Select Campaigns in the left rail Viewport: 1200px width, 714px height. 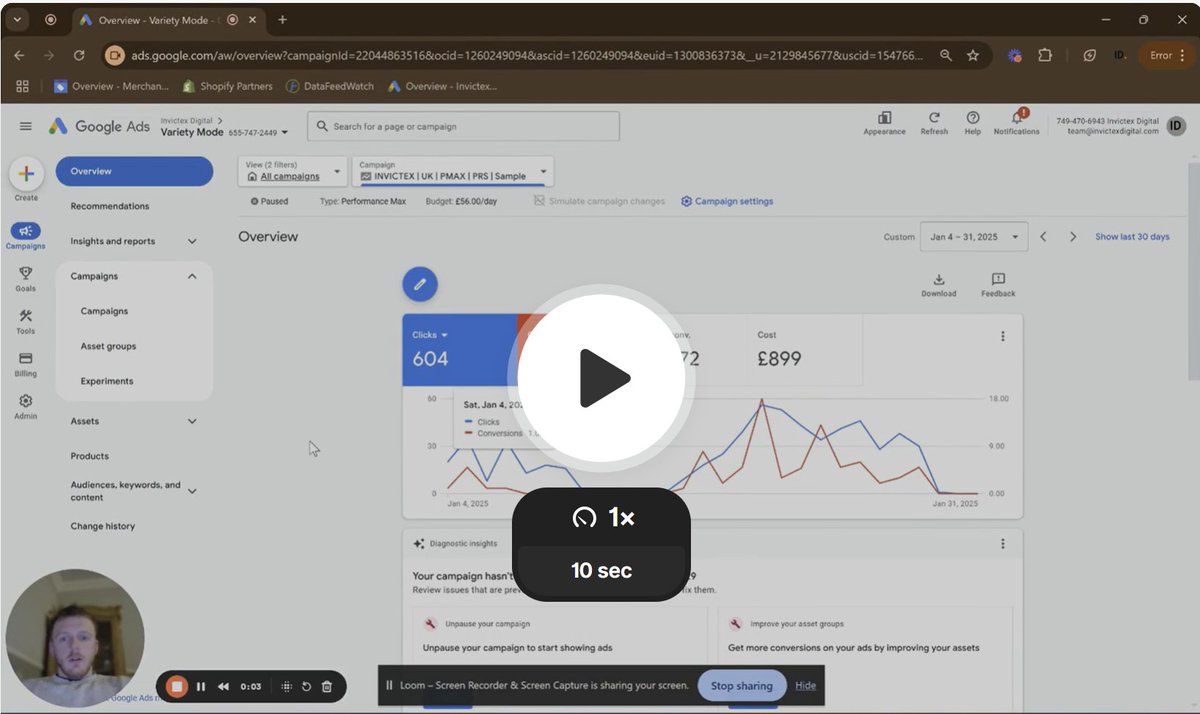click(x=26, y=236)
